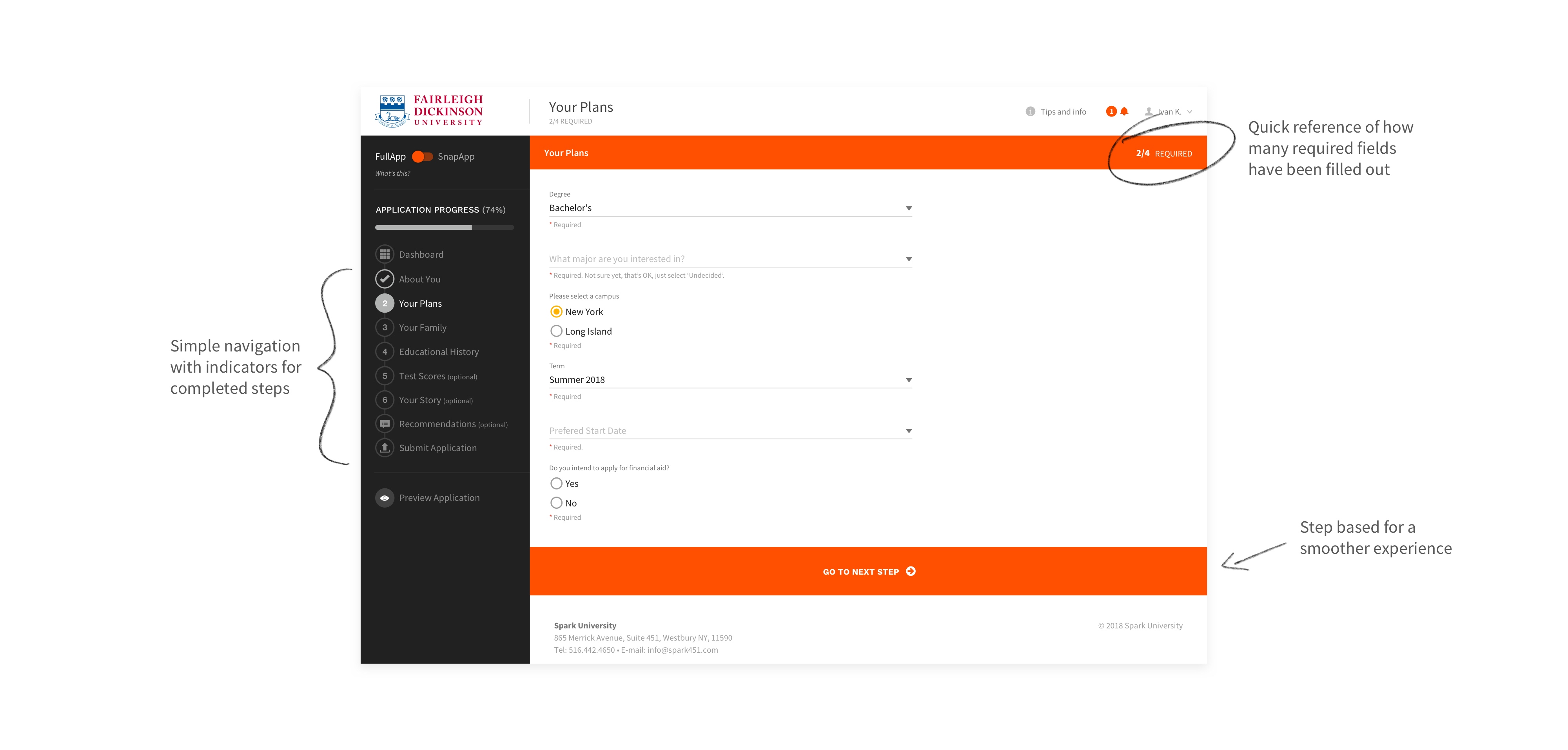Click the Submit Application upload icon
Screen dimensions: 1568x750
tap(385, 448)
